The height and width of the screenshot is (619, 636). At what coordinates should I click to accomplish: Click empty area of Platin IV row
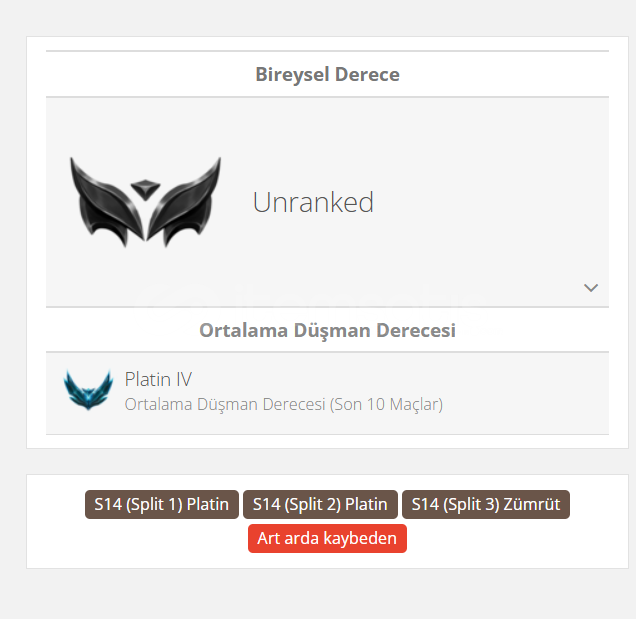pyautogui.click(x=527, y=393)
